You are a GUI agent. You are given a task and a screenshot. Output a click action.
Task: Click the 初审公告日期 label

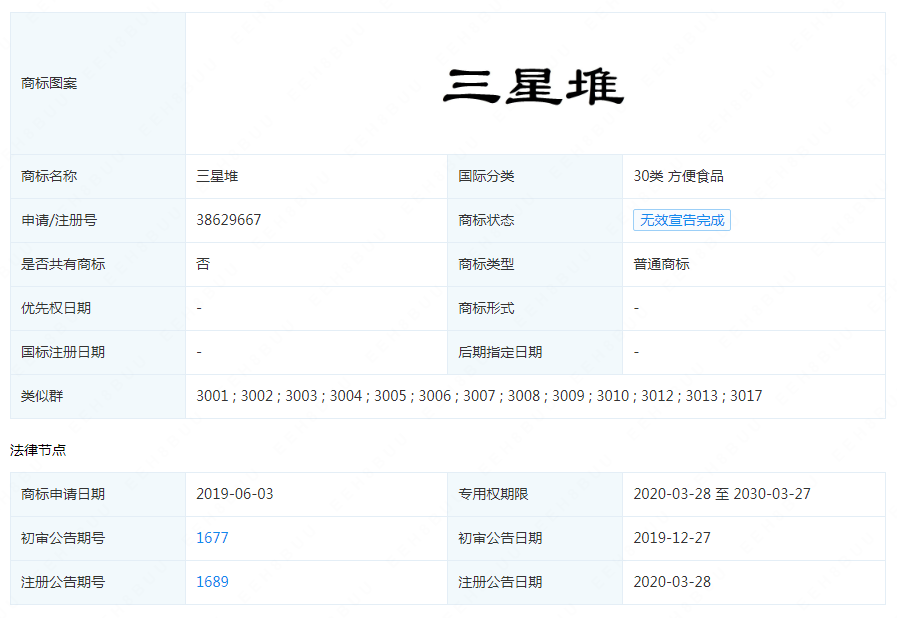pos(500,538)
